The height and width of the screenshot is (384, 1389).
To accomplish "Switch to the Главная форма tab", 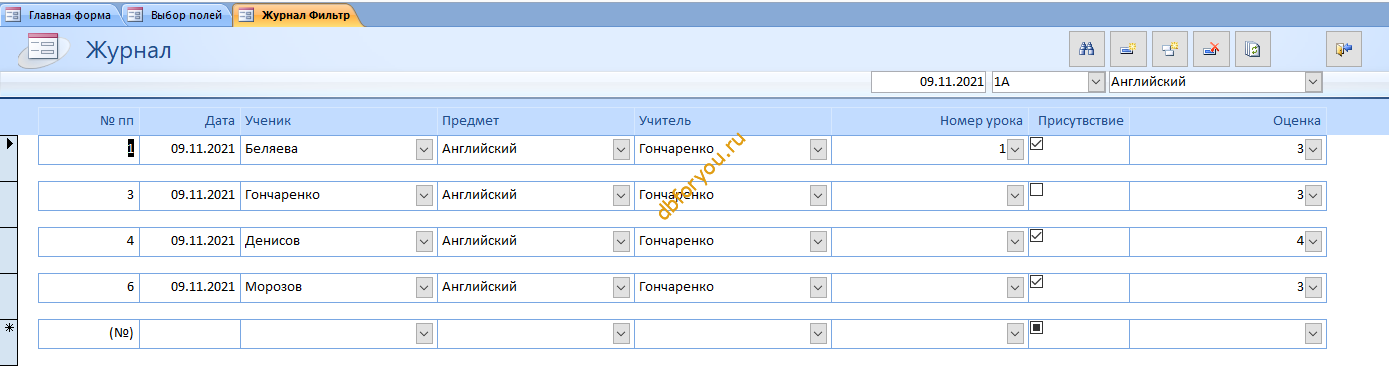I will click(61, 15).
